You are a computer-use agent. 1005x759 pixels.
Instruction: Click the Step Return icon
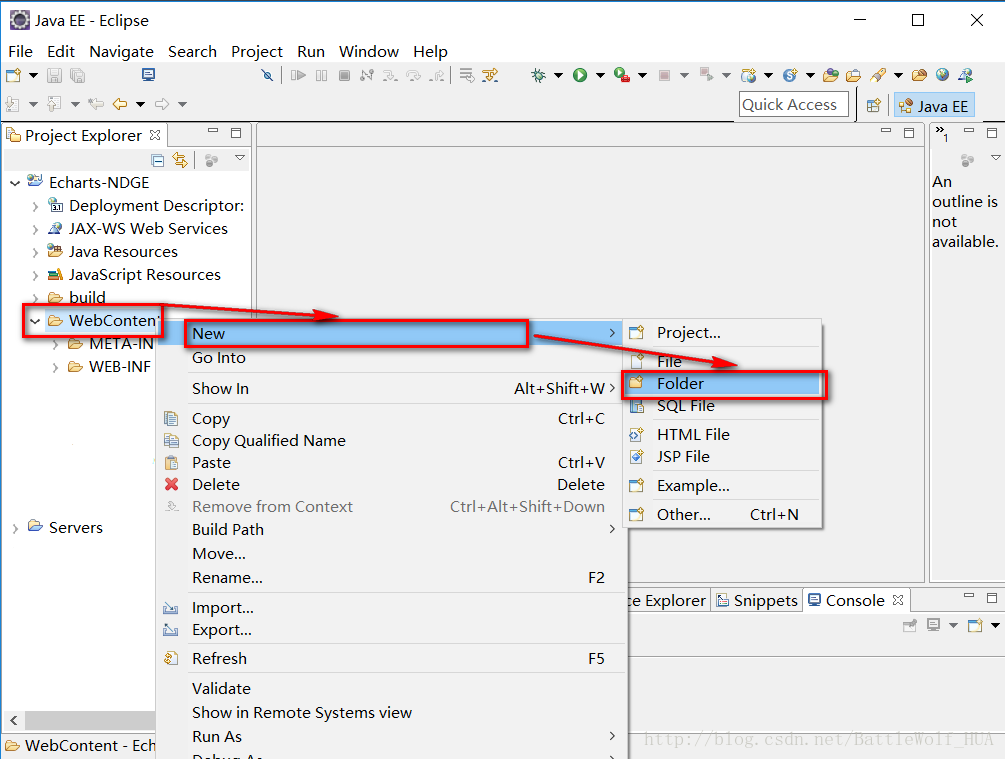[437, 76]
